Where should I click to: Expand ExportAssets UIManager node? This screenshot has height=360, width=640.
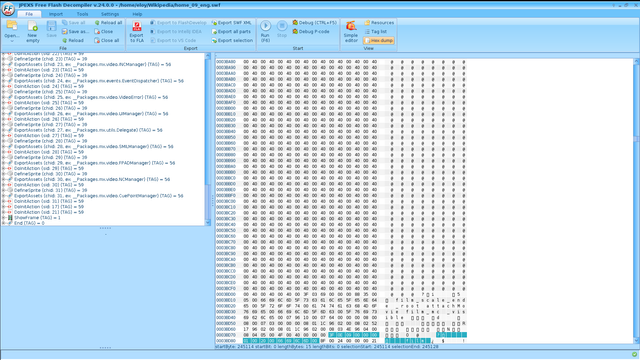point(4,114)
